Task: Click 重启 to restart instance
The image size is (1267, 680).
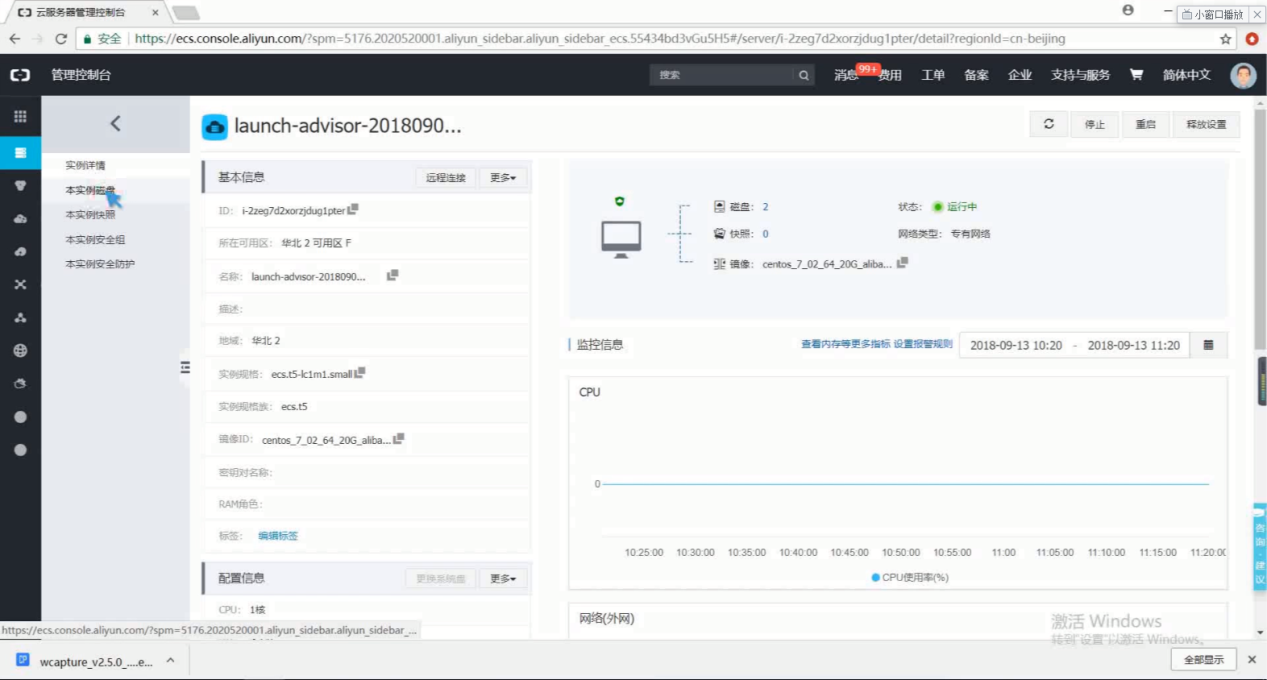Action: (x=1145, y=124)
